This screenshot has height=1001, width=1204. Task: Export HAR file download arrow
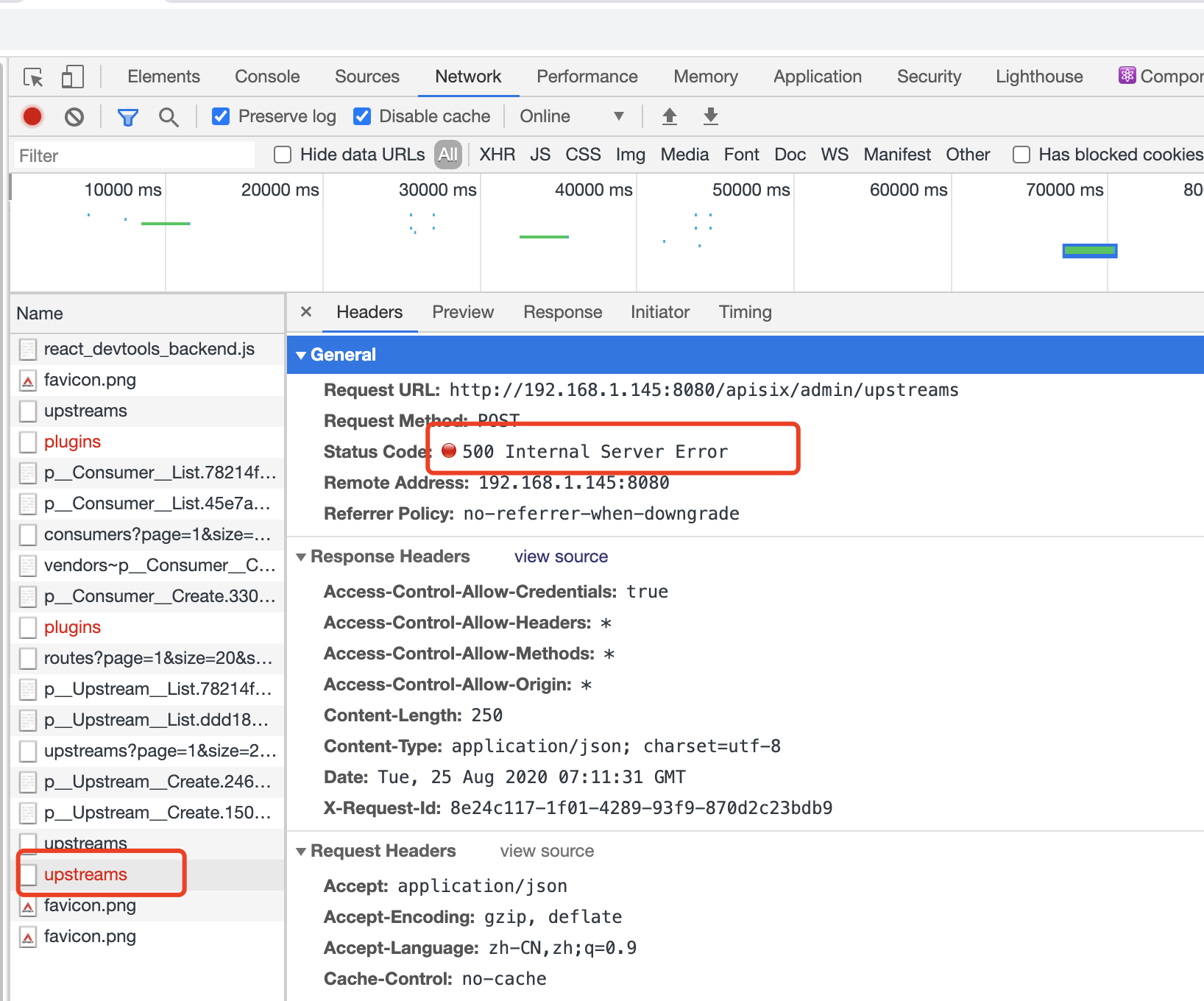tap(711, 116)
